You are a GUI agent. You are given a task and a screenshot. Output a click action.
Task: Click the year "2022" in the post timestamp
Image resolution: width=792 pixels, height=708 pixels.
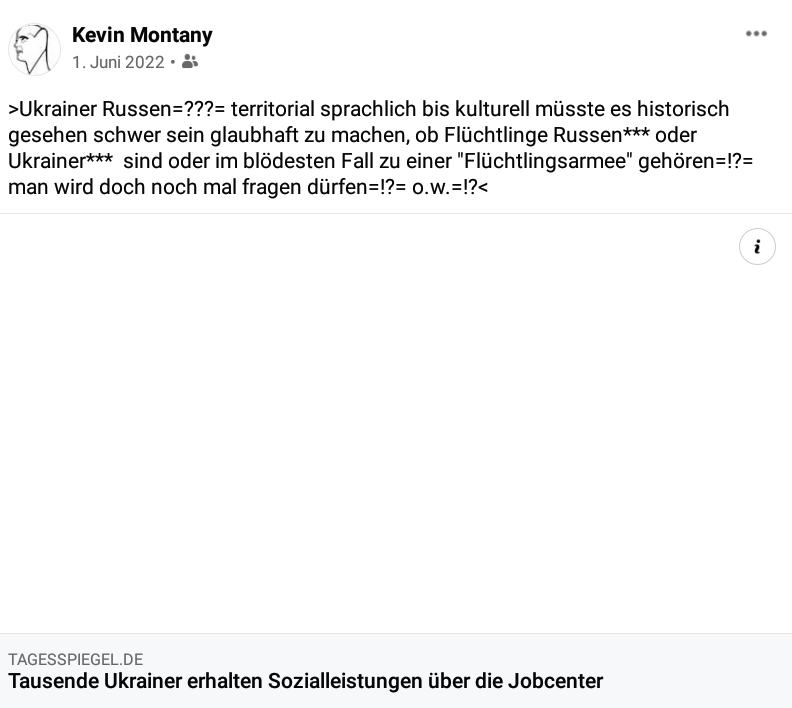(x=144, y=62)
